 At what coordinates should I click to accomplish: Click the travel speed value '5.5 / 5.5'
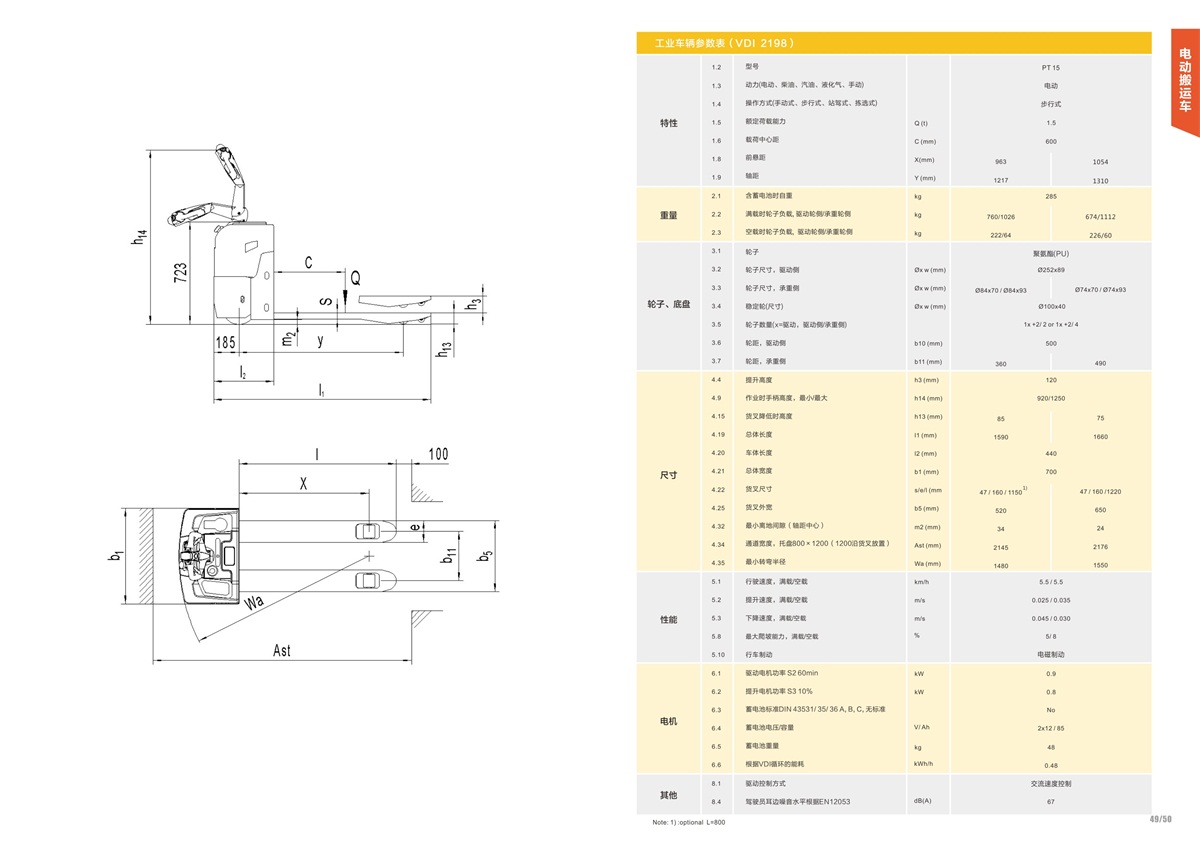point(1050,582)
